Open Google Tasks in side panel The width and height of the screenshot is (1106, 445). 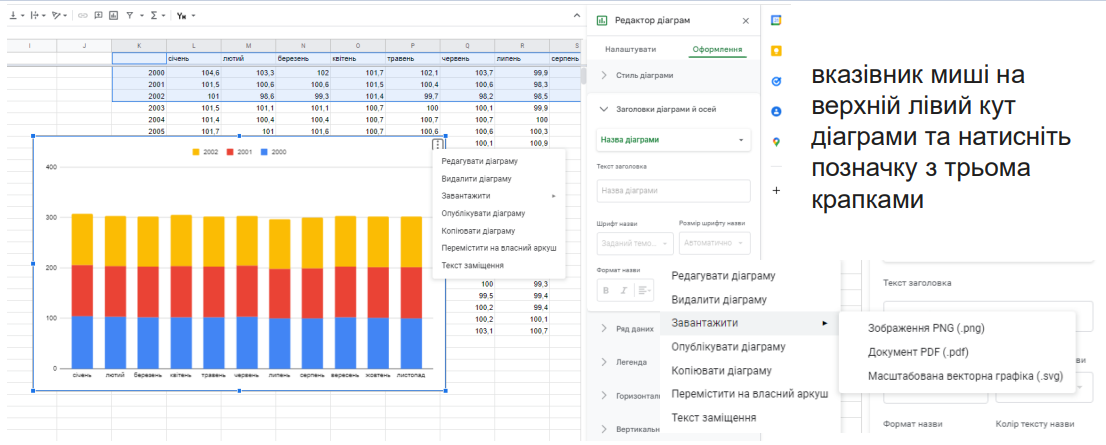(x=776, y=81)
